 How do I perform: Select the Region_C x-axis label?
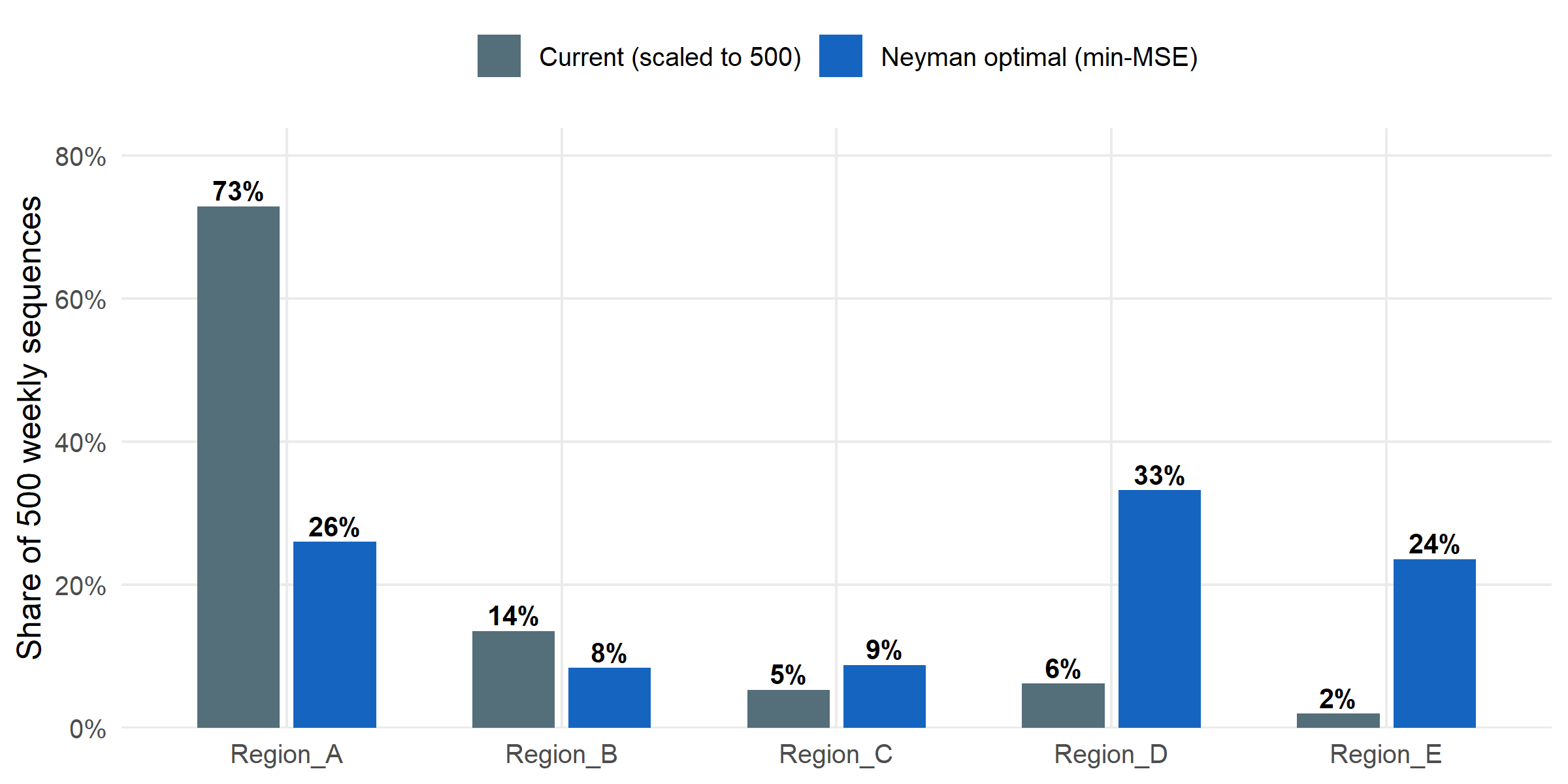(x=836, y=755)
